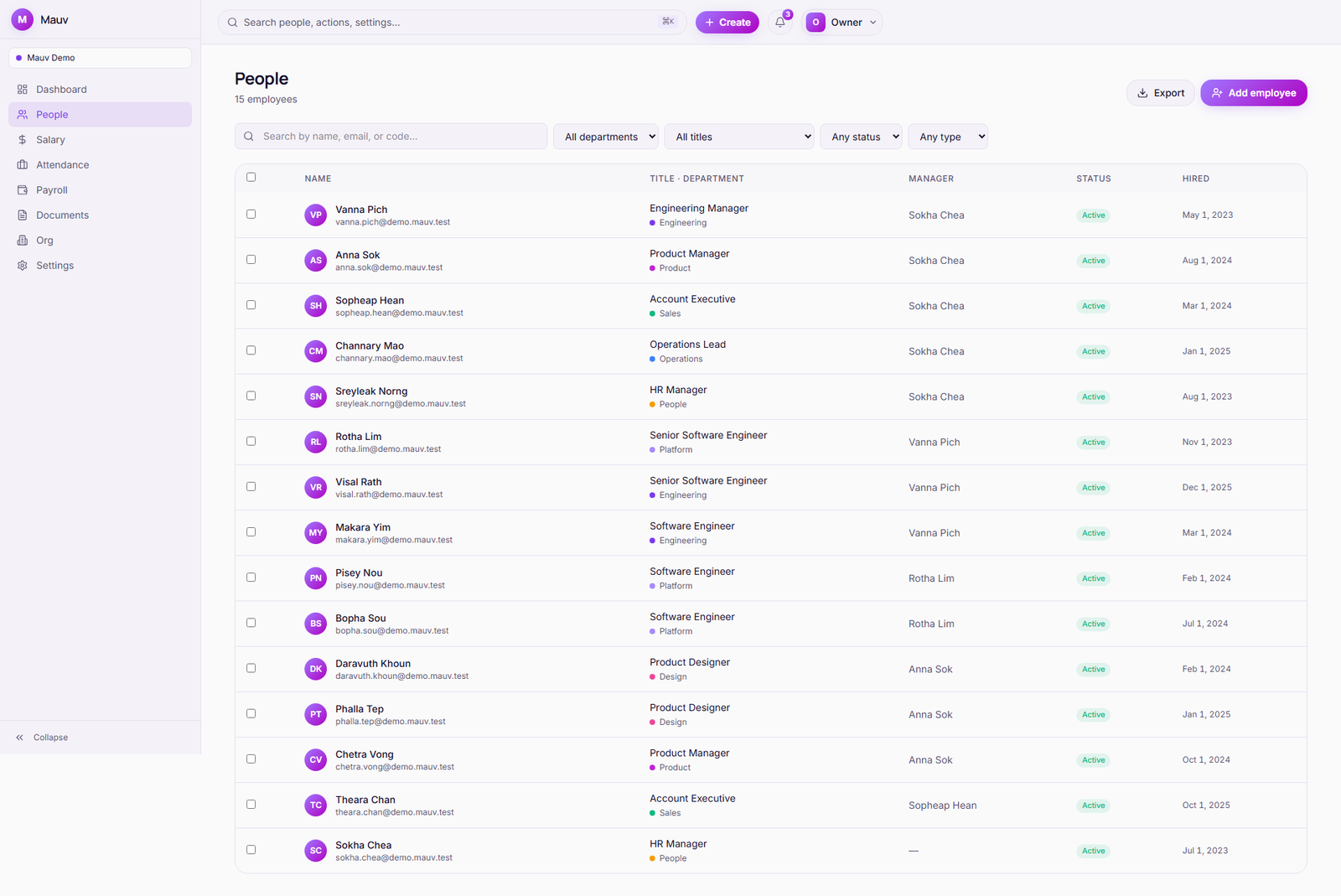Click the Dashboard grid icon
Image resolution: width=1341 pixels, height=896 pixels.
tap(23, 90)
